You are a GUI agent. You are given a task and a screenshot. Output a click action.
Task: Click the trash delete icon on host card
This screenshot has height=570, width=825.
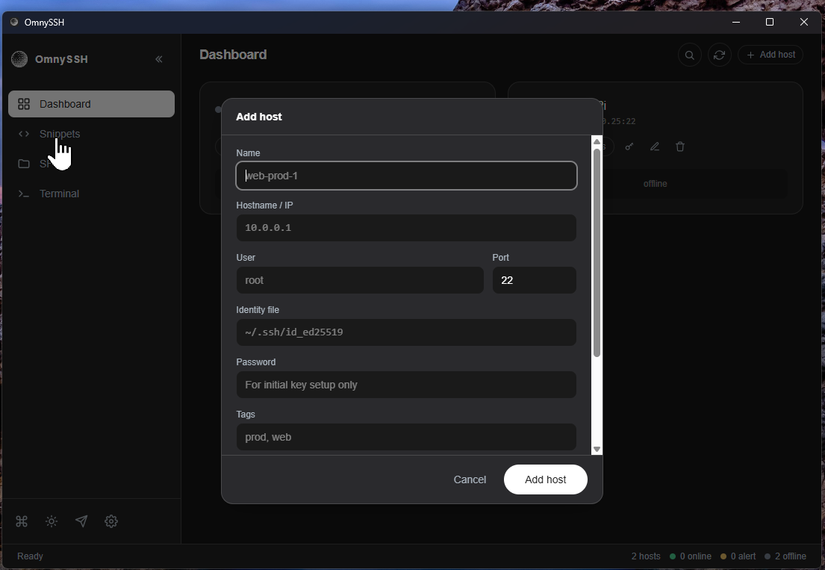pyautogui.click(x=680, y=147)
